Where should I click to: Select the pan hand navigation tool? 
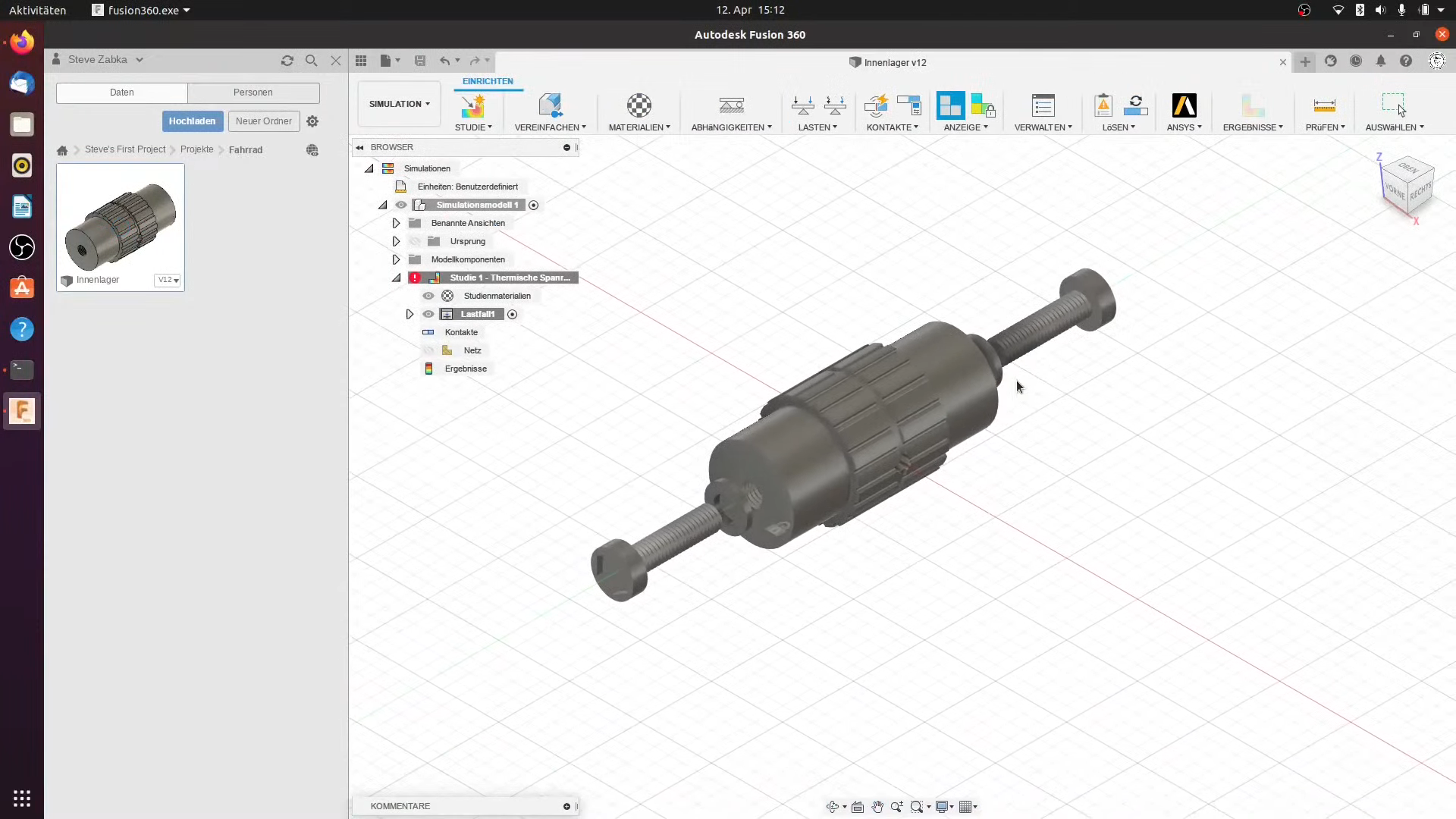877,807
